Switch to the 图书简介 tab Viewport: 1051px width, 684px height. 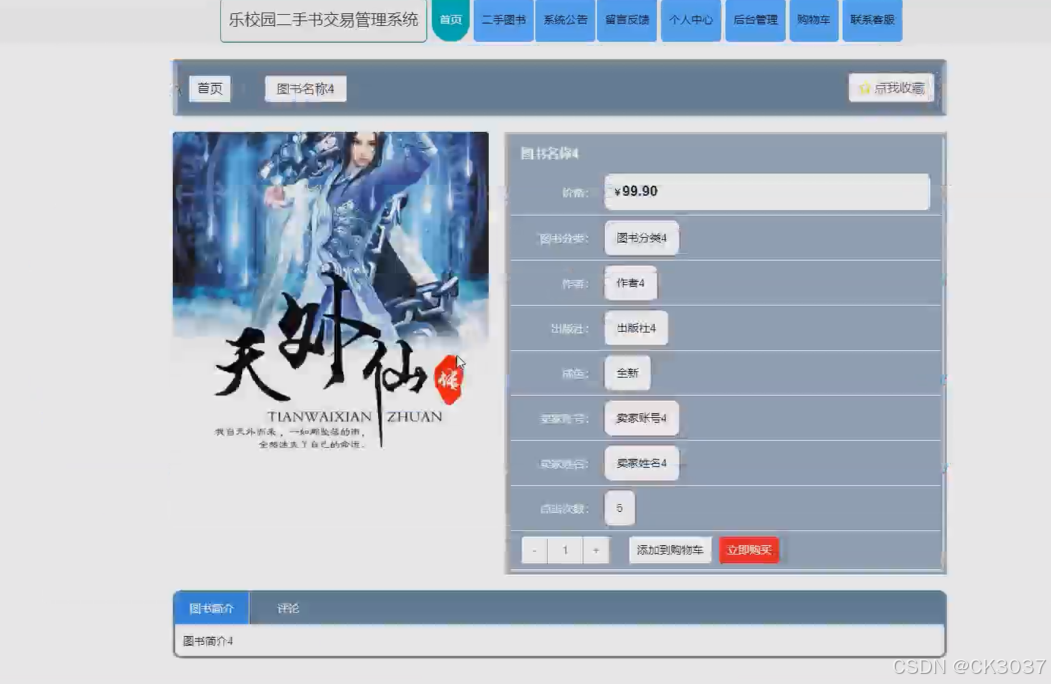click(211, 608)
